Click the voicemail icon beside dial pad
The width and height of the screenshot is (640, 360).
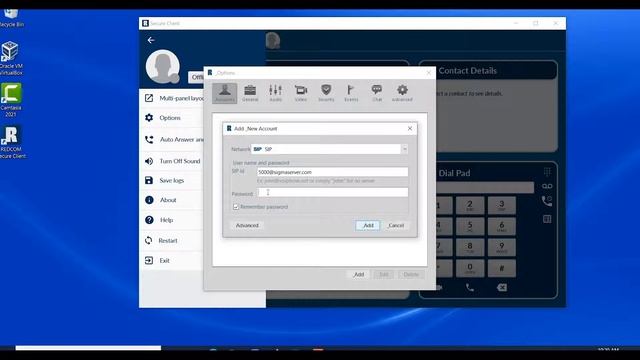pos(547,186)
